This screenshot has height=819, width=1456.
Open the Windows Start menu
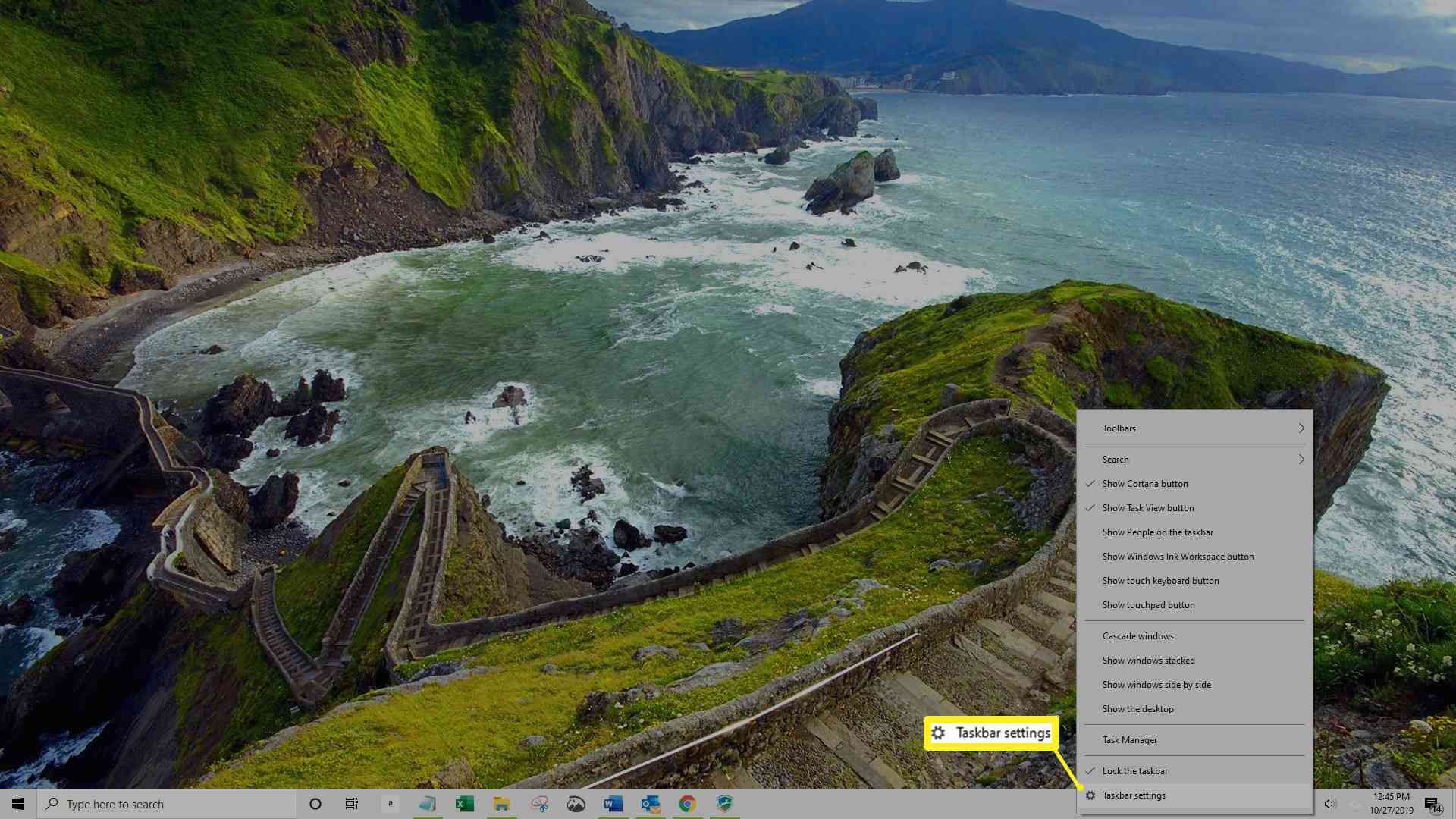[18, 804]
